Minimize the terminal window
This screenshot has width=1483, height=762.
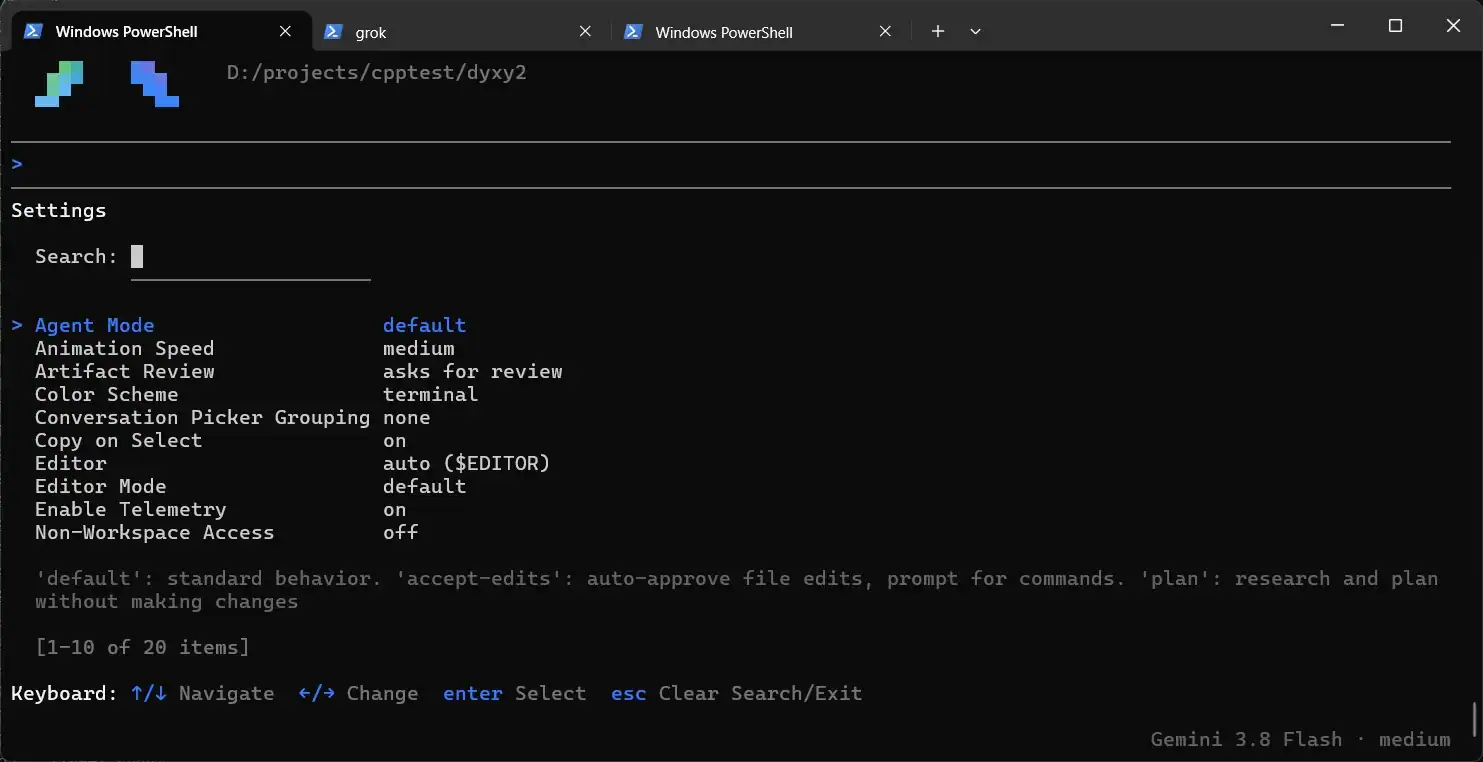(x=1337, y=26)
